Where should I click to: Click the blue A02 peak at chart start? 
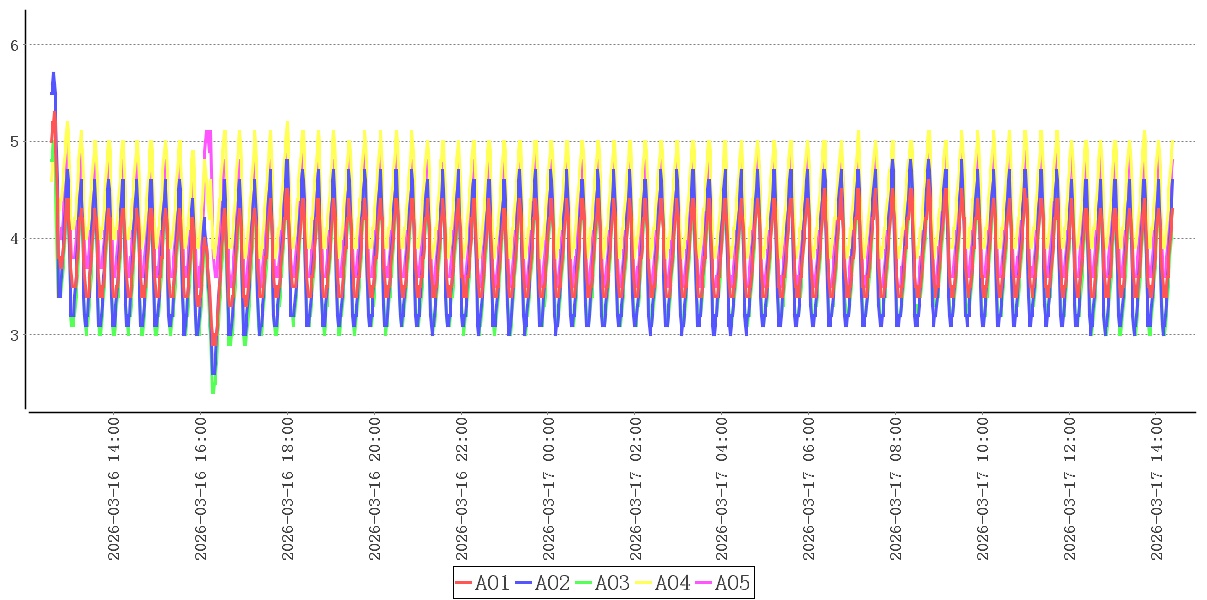click(53, 76)
